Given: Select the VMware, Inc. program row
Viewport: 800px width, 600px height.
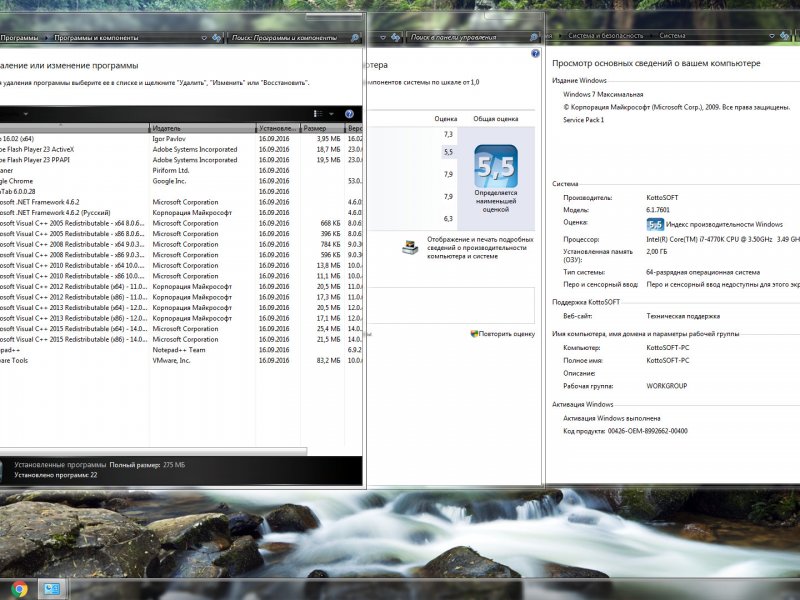Looking at the screenshot, I should (x=181, y=360).
